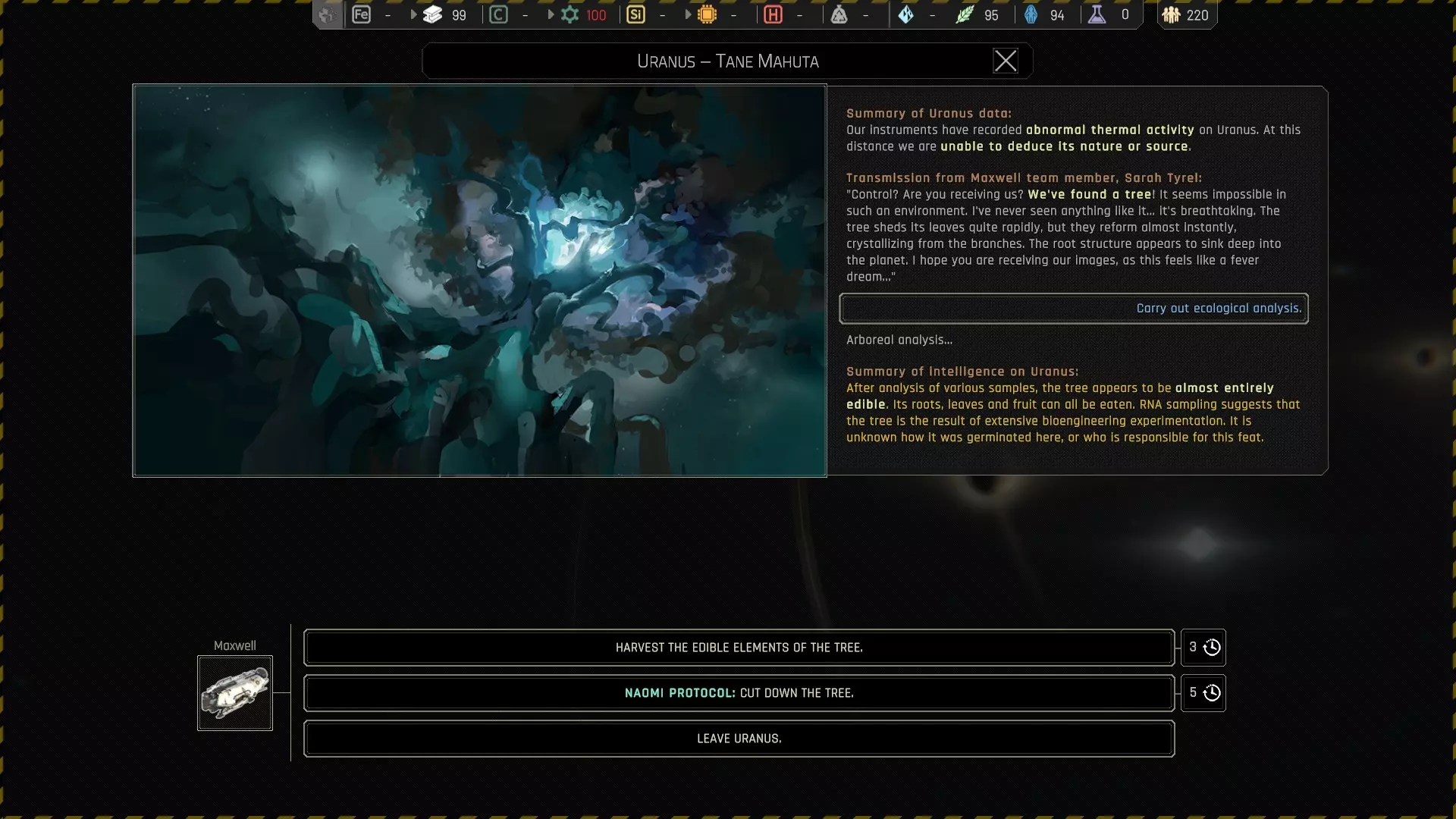Click the population crew icon
The width and height of the screenshot is (1456, 819).
1171,14
